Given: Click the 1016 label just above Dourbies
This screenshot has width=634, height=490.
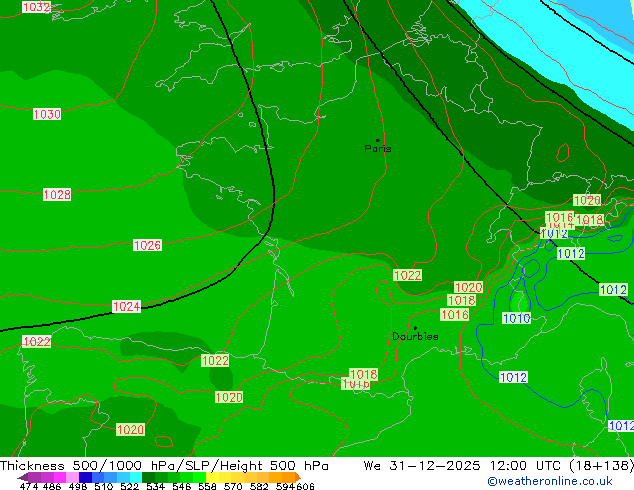Looking at the screenshot, I should click(454, 315).
